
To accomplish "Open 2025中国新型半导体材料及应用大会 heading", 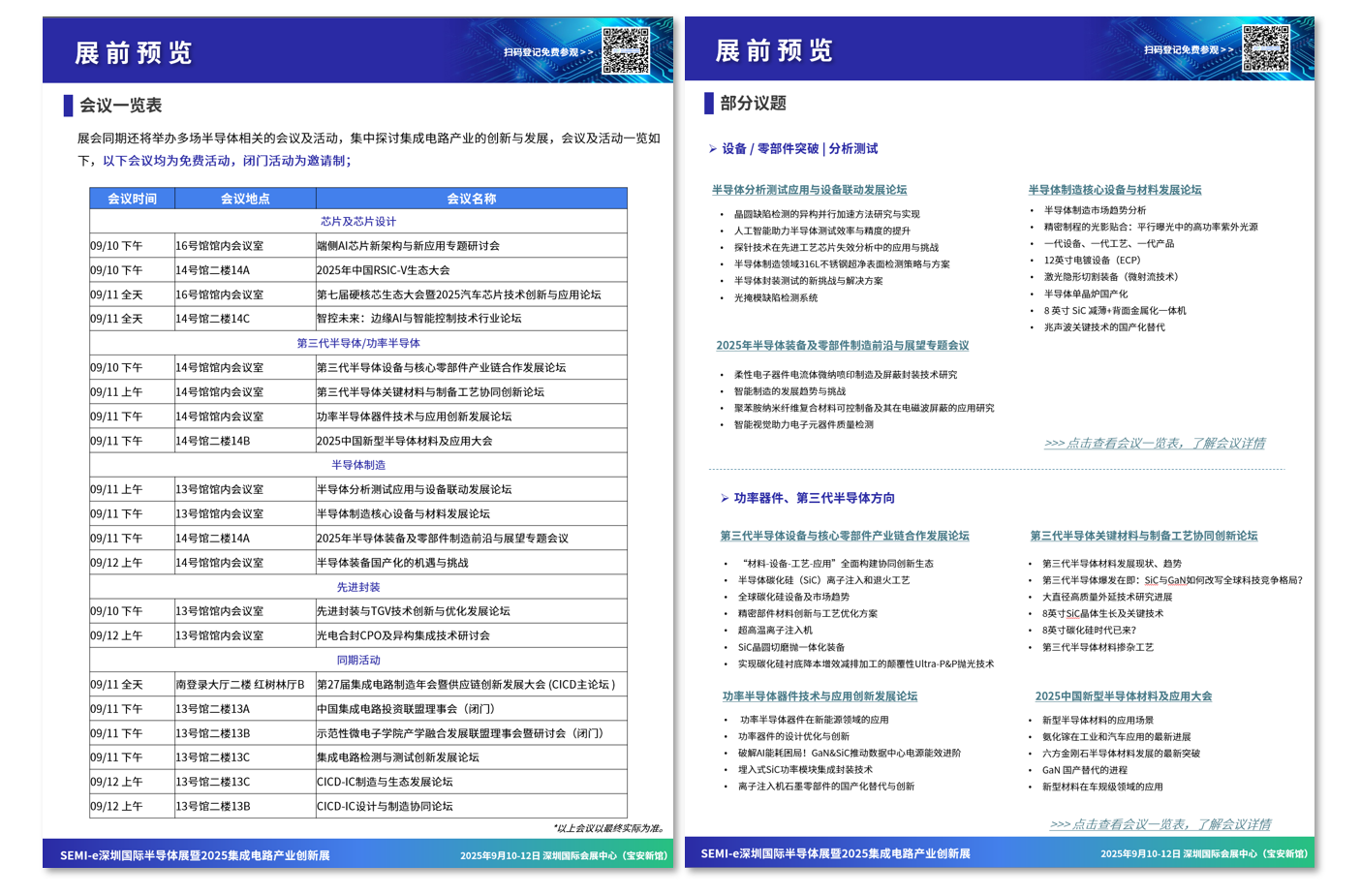I will pos(1124,696).
